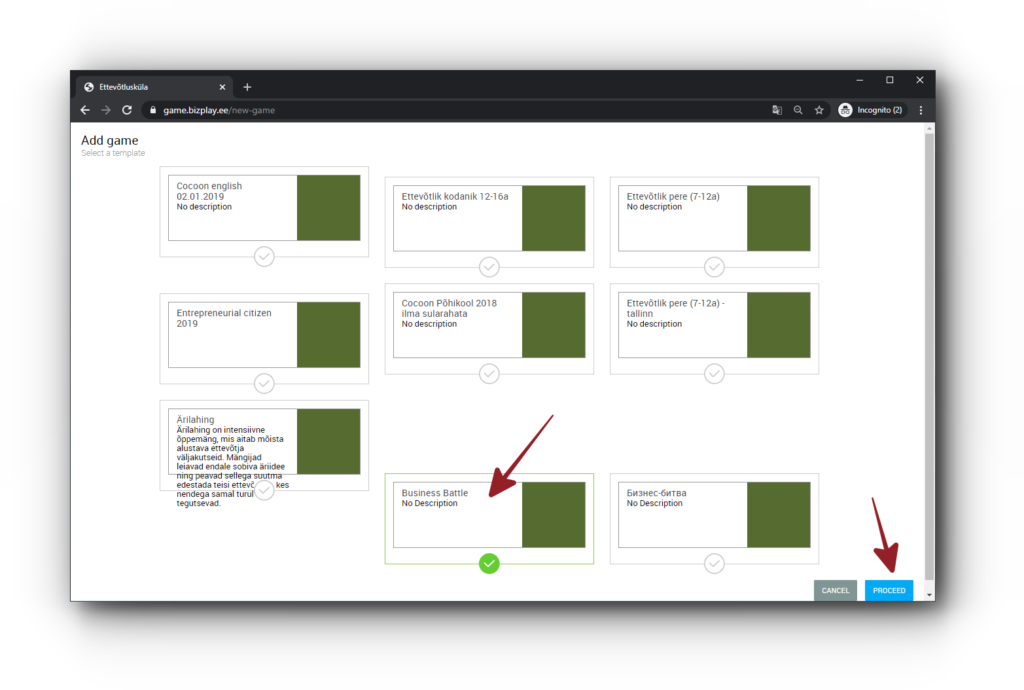Open the zoom magnifier icon
1024x690 pixels.
(798, 110)
